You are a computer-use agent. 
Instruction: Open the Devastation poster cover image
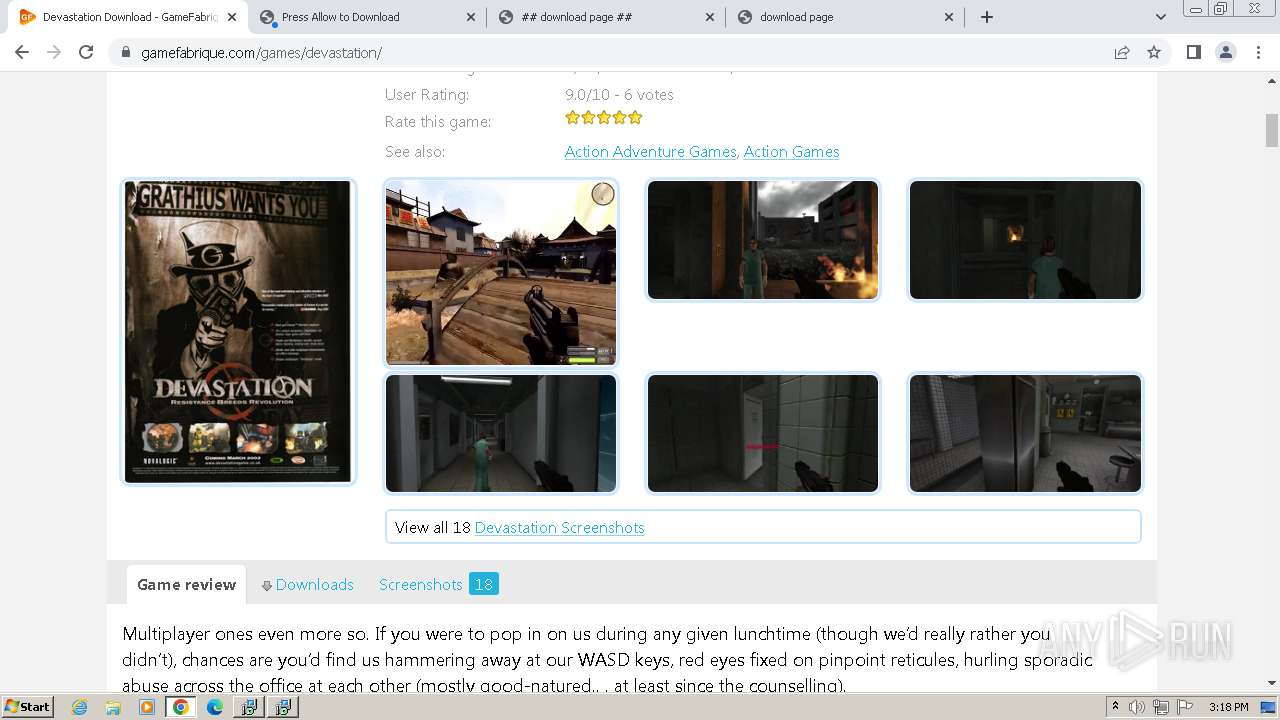(x=238, y=332)
